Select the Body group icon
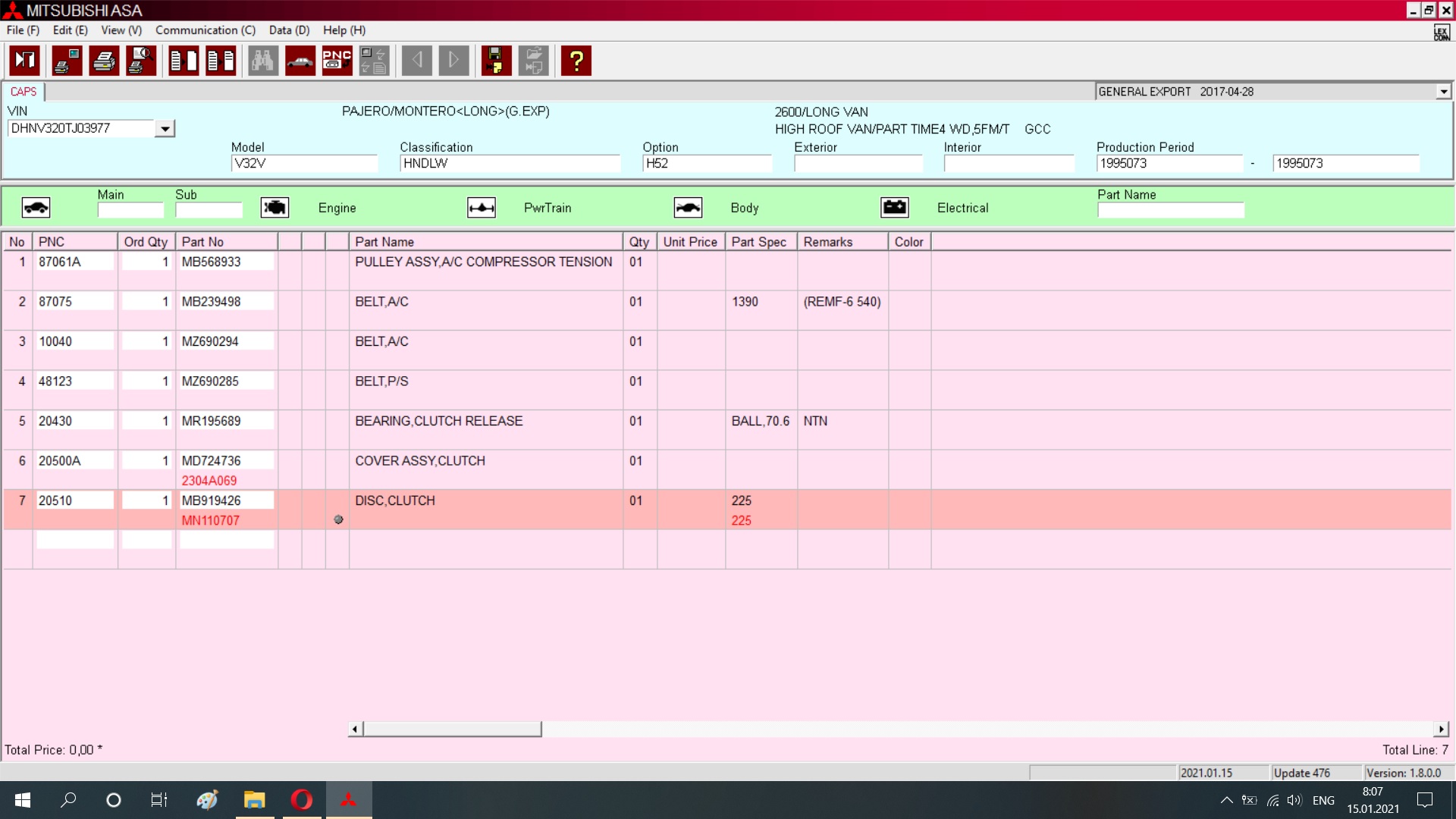The height and width of the screenshot is (819, 1456). pos(688,208)
